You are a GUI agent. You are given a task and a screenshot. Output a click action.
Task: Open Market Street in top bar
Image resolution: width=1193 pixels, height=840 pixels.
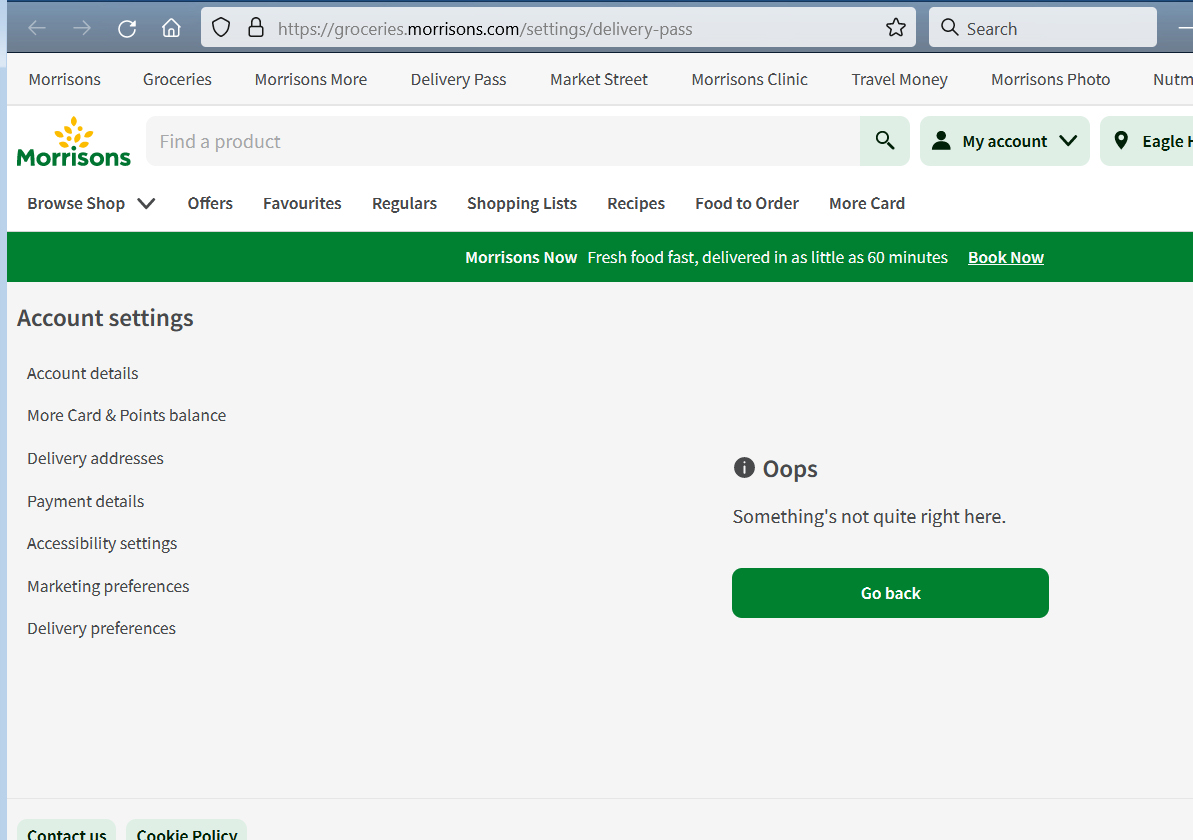599,79
